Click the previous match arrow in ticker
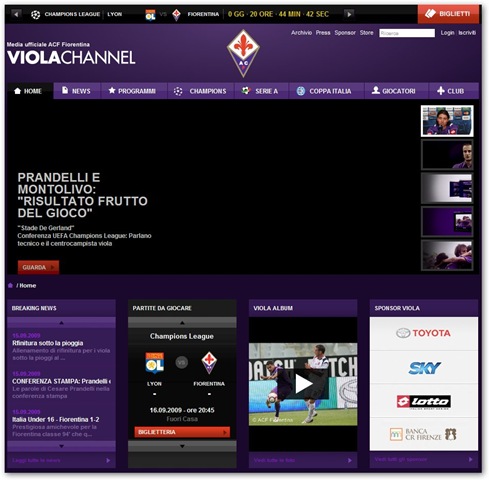 [x=16, y=14]
